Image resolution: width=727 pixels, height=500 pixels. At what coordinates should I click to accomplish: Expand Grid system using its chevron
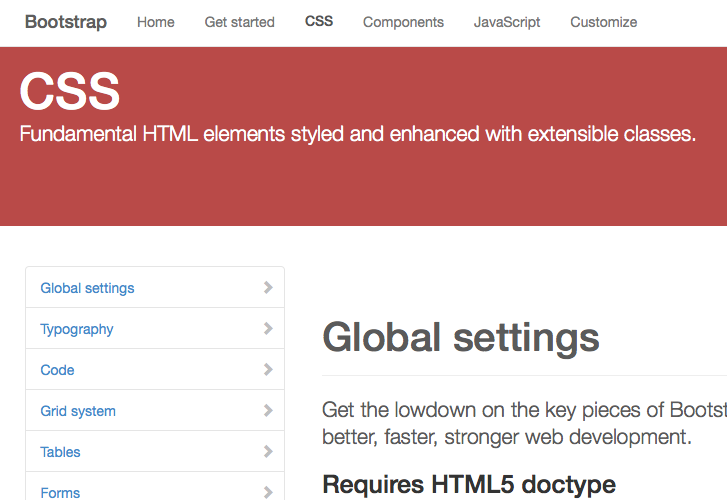point(268,411)
